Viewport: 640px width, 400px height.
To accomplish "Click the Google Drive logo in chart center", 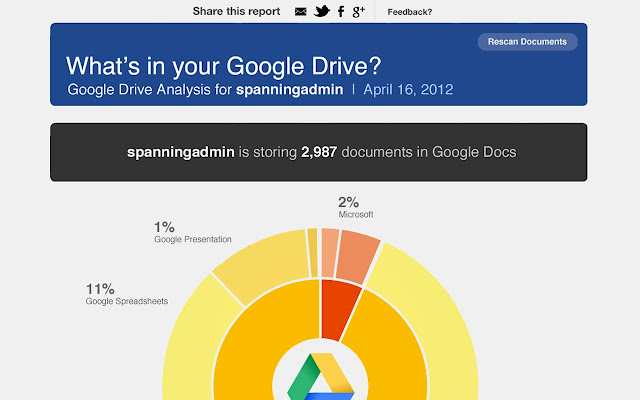I will click(320, 378).
